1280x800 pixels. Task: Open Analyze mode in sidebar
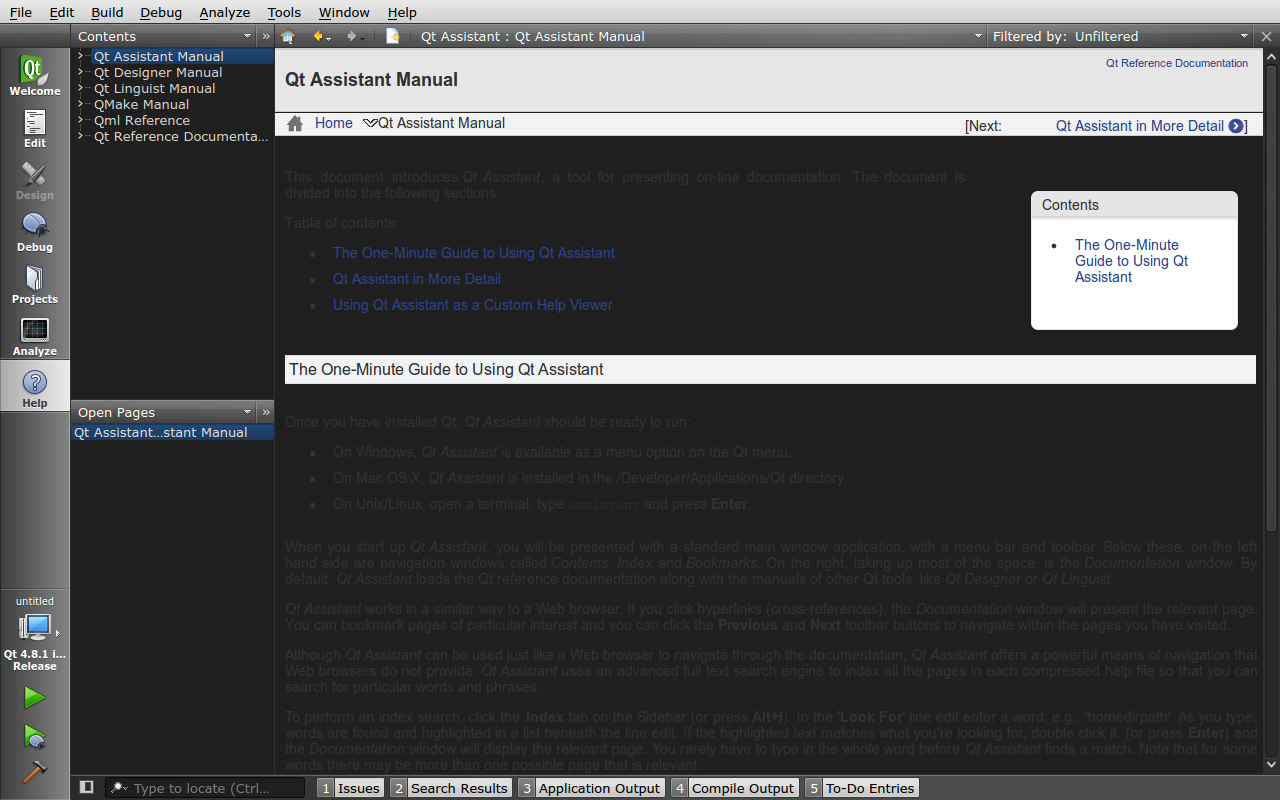coord(35,336)
